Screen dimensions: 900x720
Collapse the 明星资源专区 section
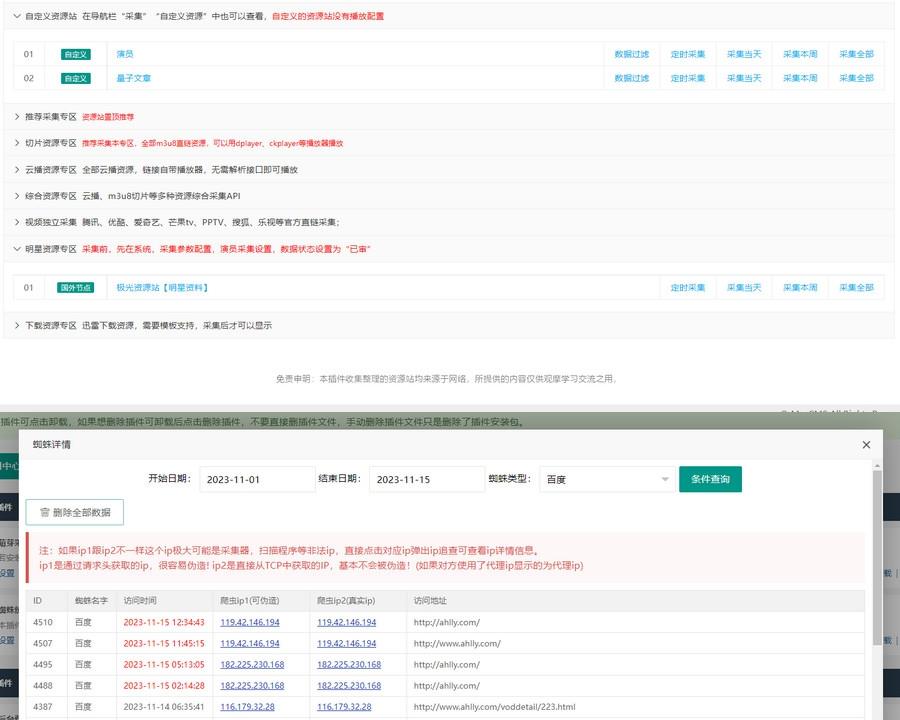[17, 249]
